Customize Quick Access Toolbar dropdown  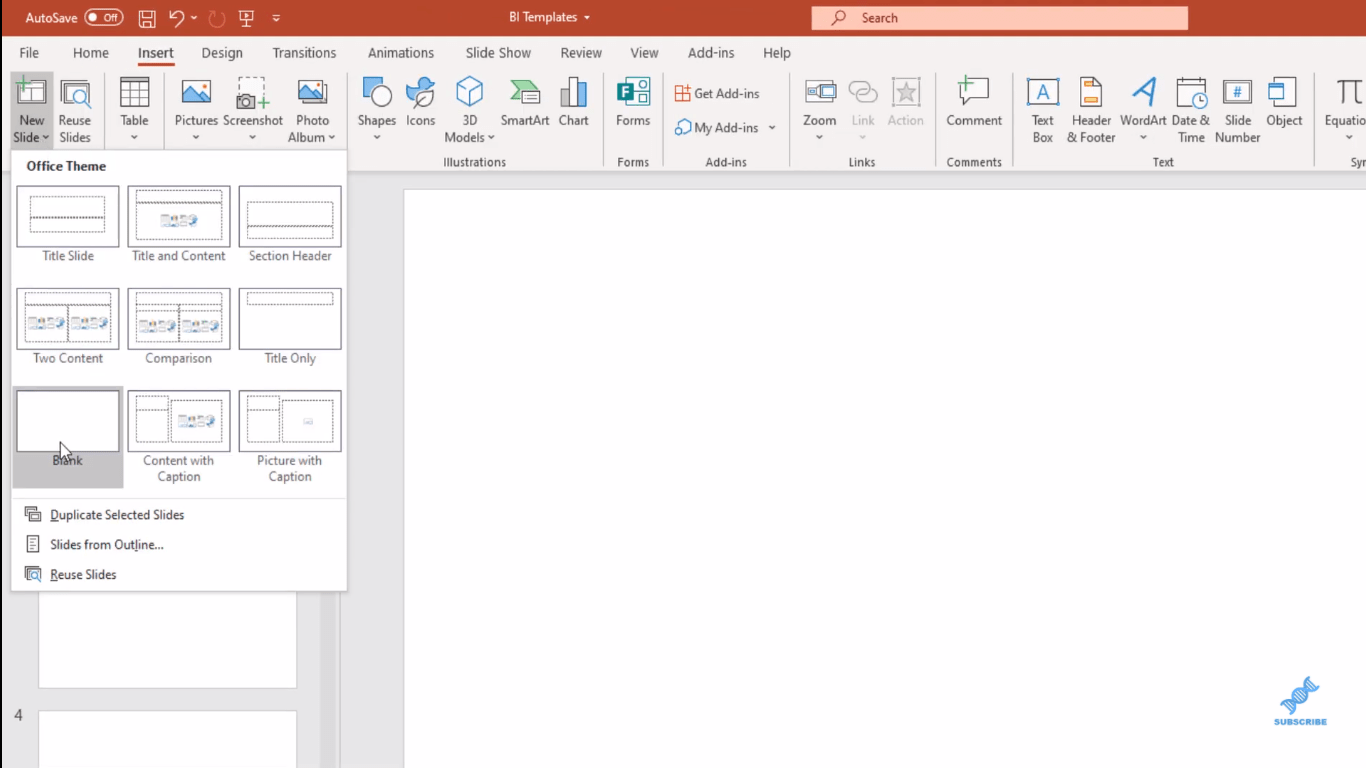tap(276, 18)
